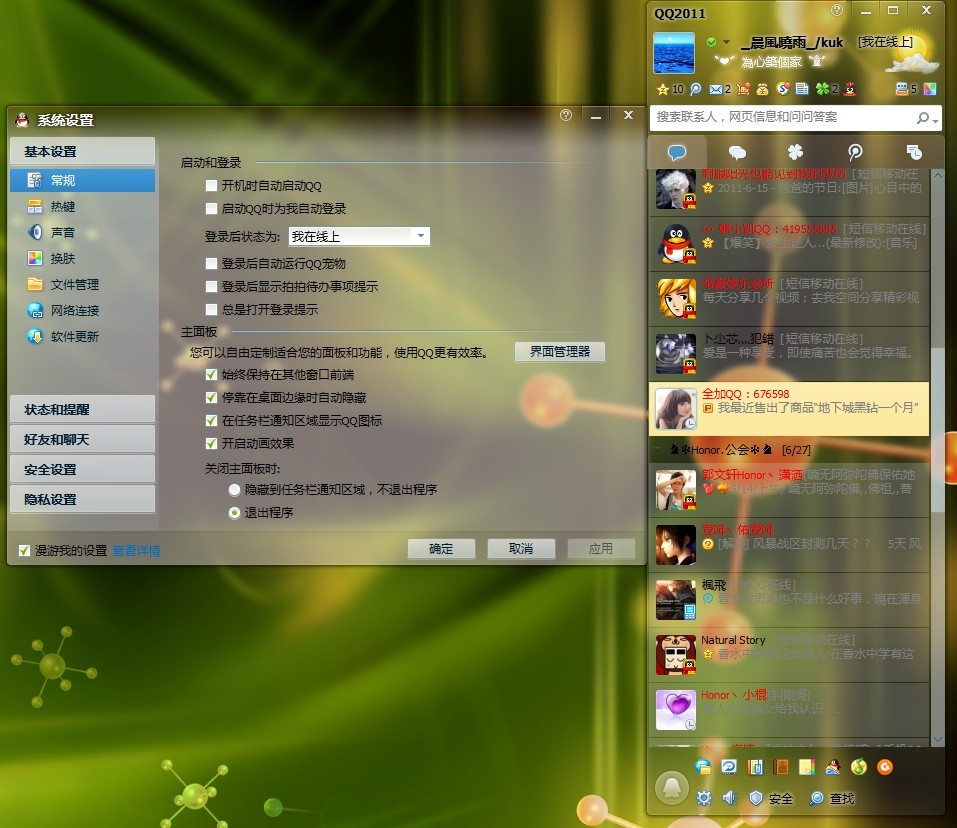Viewport: 957px width, 828px height.
Task: Expand the 状态和提醒 settings section
Action: click(82, 409)
